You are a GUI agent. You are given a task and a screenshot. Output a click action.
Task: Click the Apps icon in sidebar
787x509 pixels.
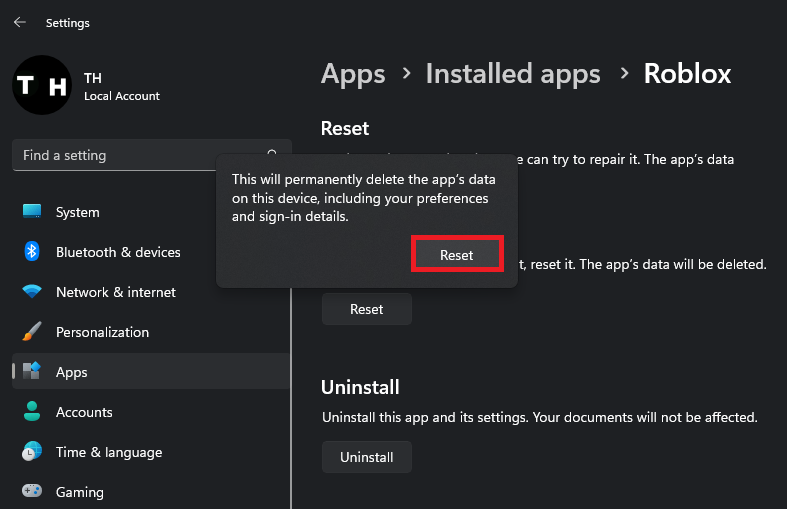[x=32, y=372]
